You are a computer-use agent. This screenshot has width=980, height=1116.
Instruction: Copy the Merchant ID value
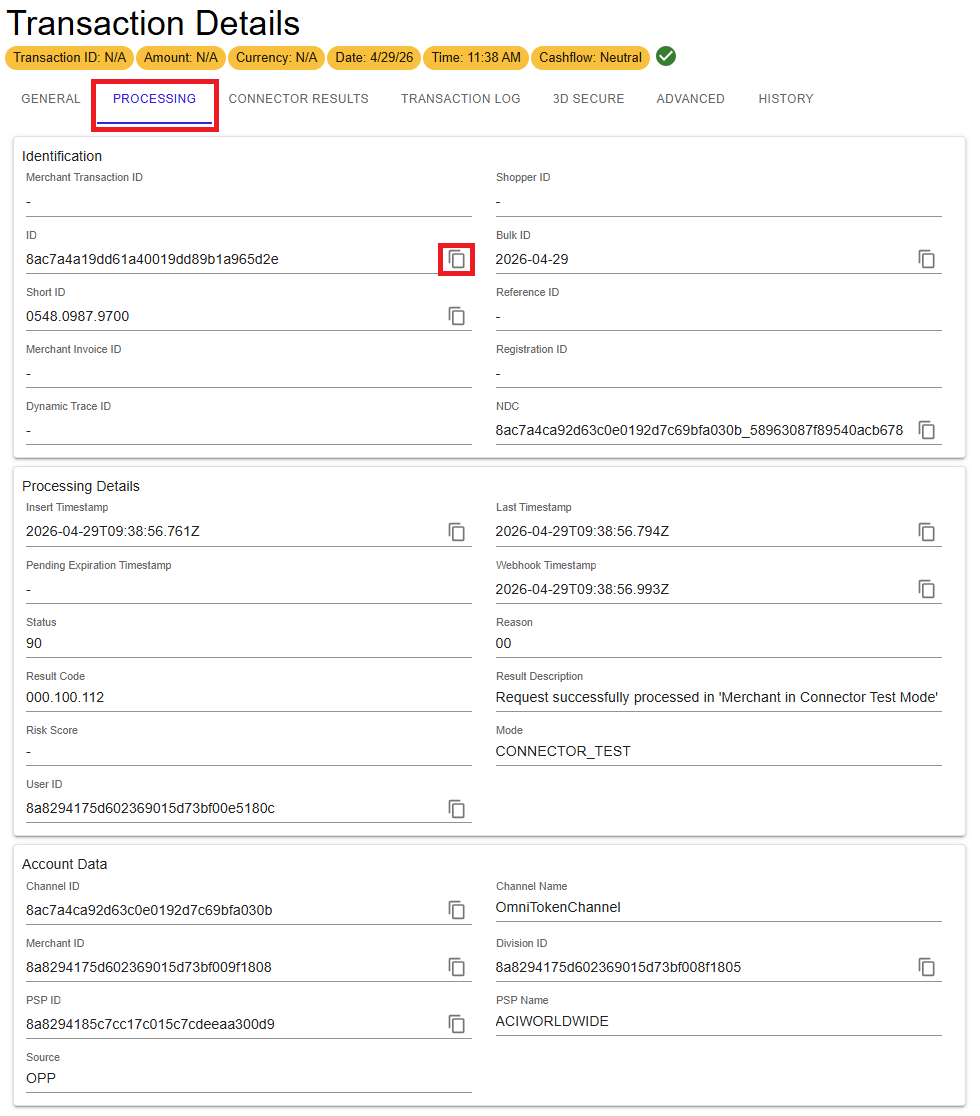click(x=456, y=967)
